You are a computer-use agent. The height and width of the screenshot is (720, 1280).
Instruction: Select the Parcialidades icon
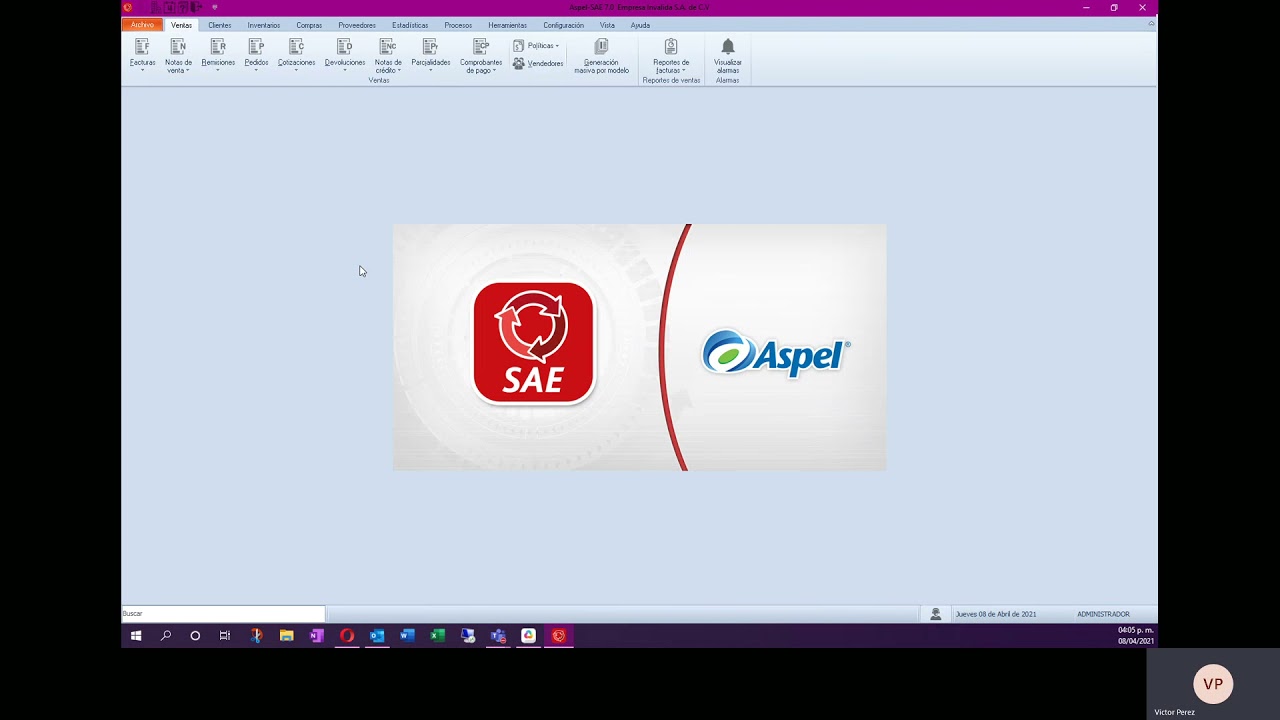(430, 46)
